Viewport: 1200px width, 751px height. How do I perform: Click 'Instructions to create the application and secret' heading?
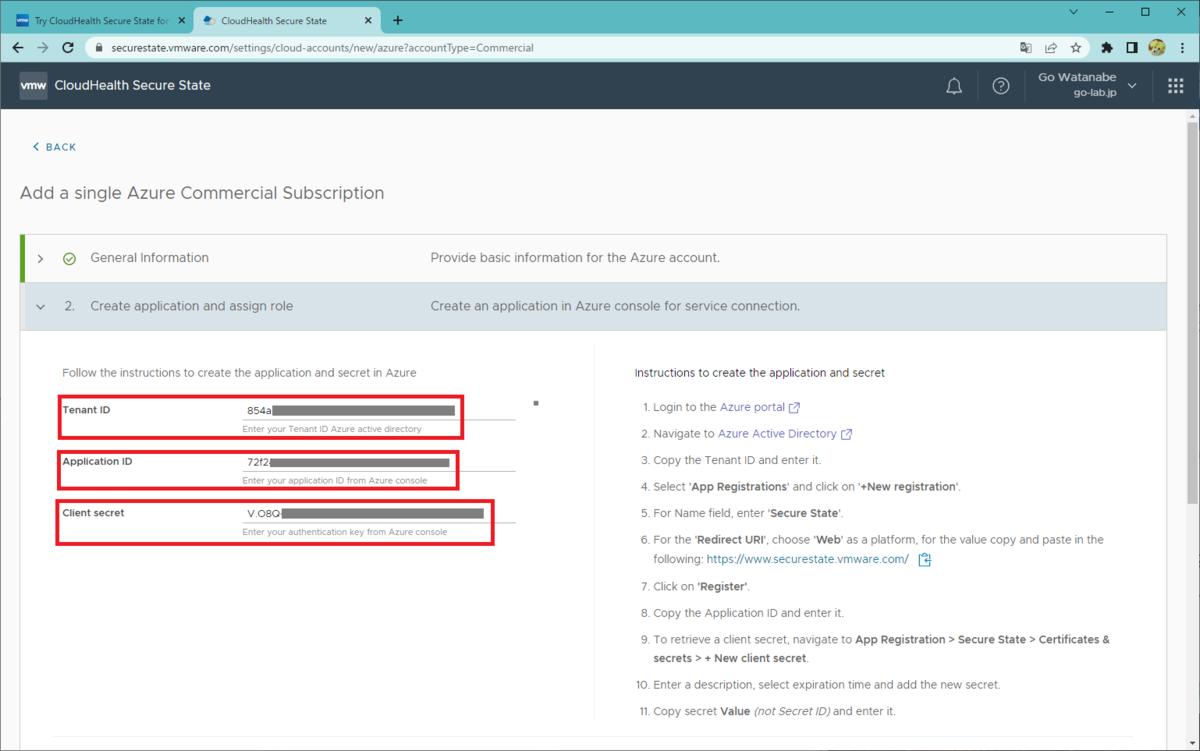(x=760, y=373)
